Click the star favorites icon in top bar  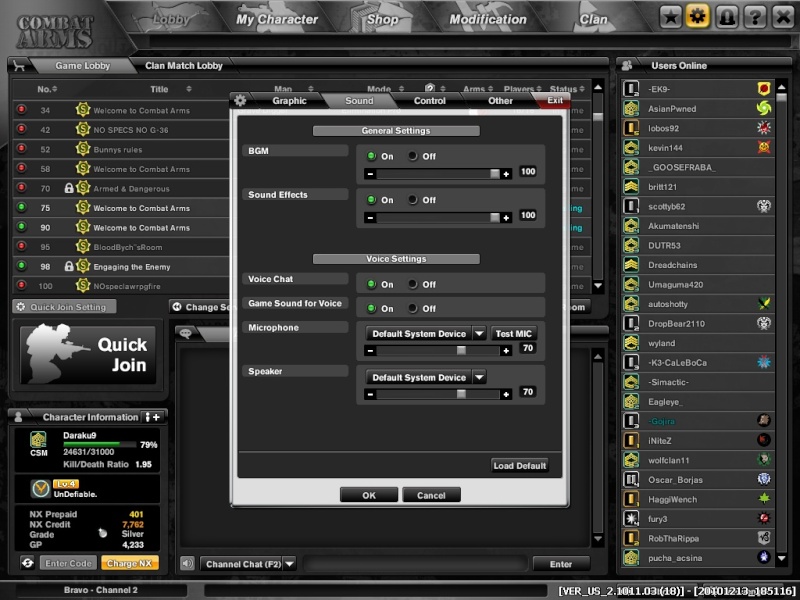(670, 17)
